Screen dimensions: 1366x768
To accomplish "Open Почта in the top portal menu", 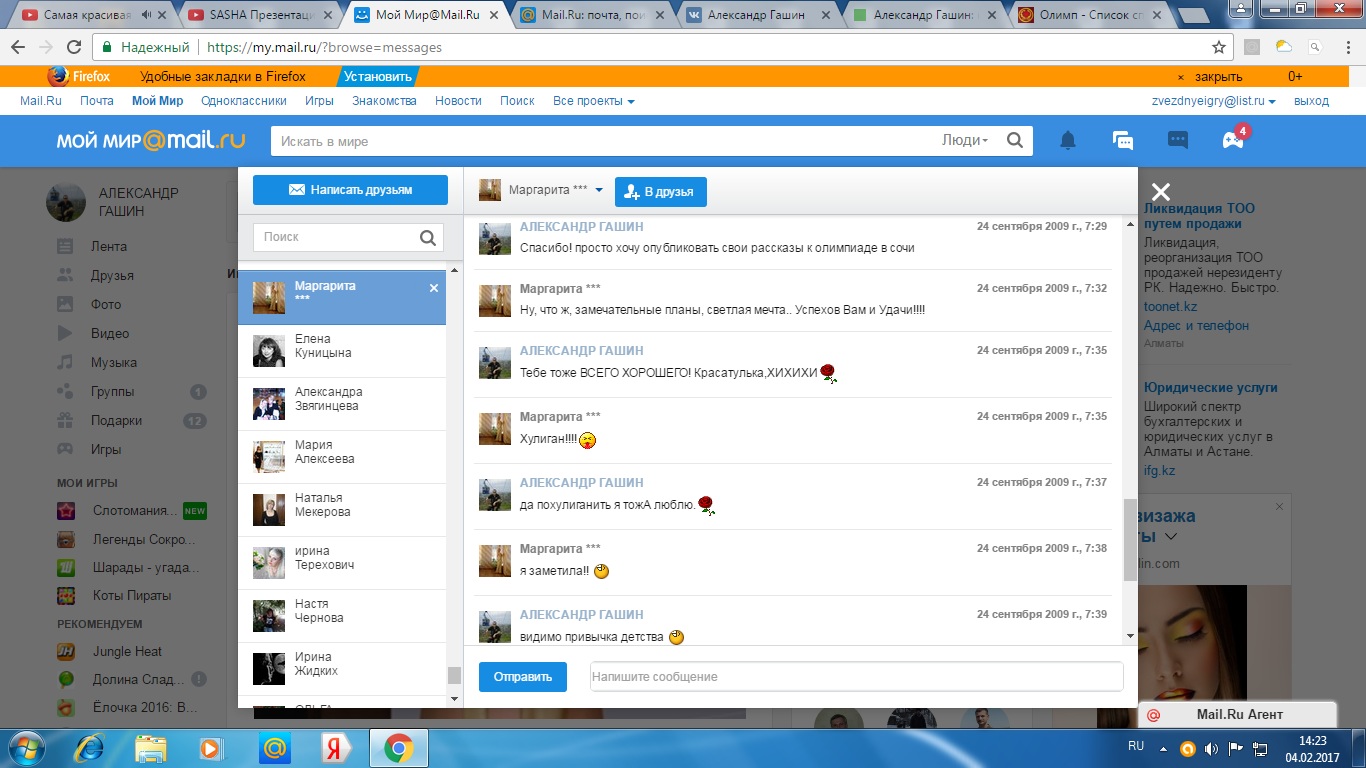I will tap(97, 101).
